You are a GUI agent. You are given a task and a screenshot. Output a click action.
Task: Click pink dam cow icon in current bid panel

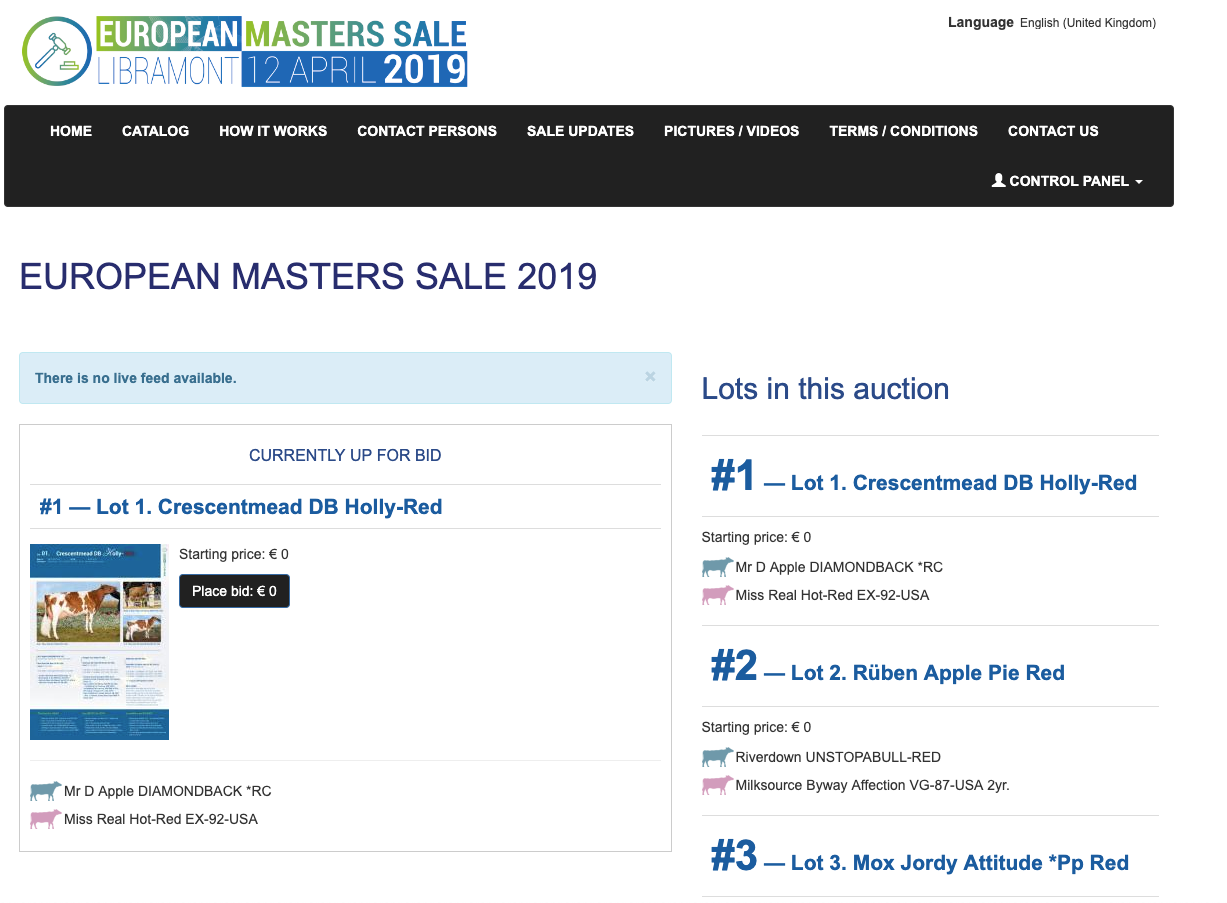pyautogui.click(x=45, y=819)
